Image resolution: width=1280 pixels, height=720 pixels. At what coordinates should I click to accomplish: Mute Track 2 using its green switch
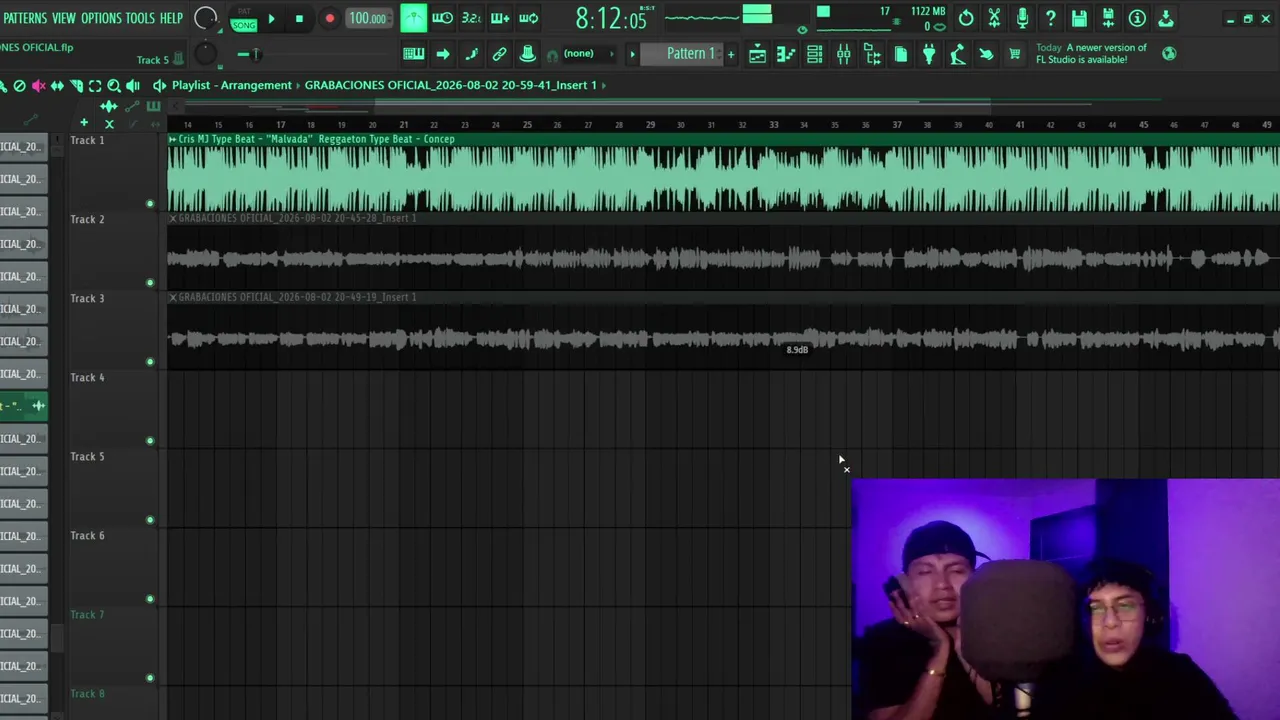pyautogui.click(x=150, y=283)
